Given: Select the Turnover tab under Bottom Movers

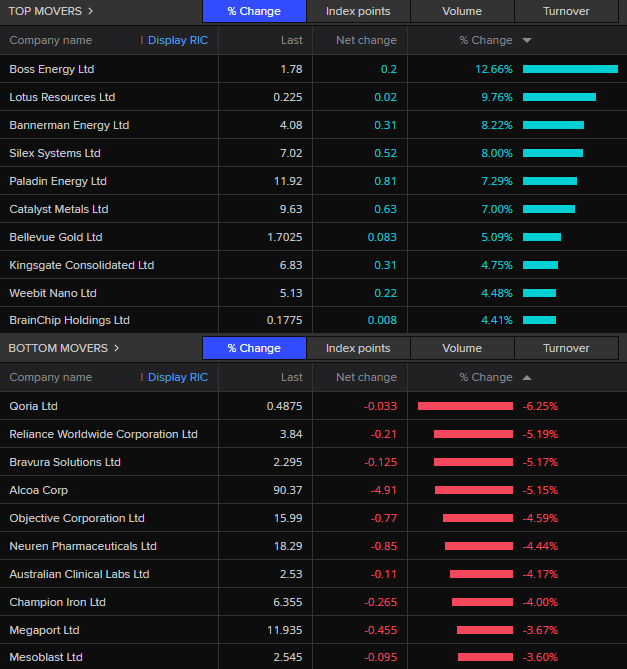Looking at the screenshot, I should [566, 348].
